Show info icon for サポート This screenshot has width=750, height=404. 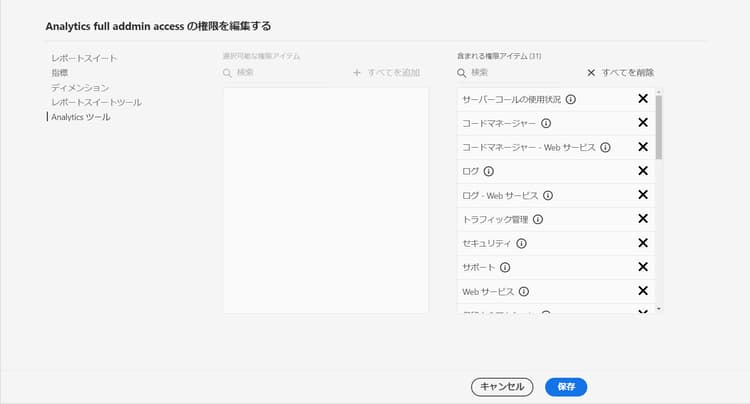[505, 267]
